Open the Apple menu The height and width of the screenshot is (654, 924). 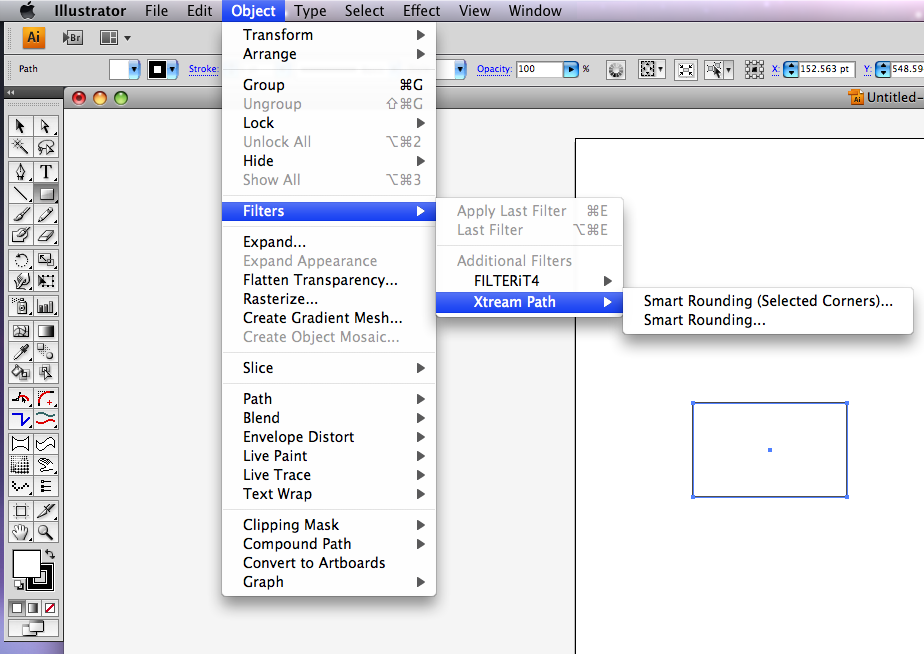(x=27, y=11)
